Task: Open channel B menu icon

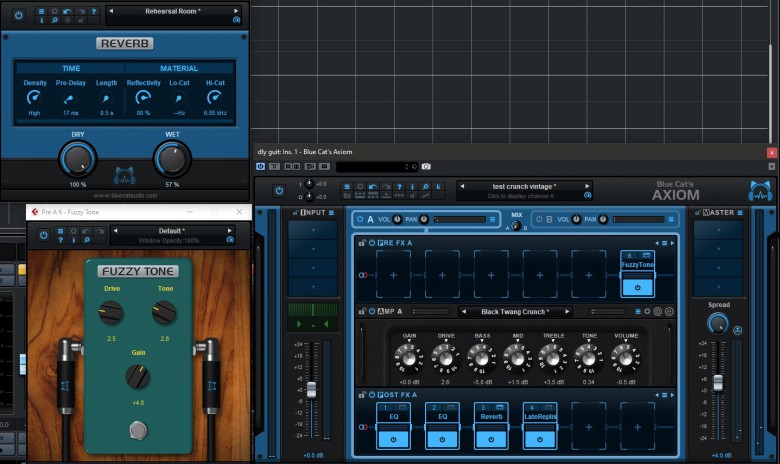Action: click(x=671, y=219)
